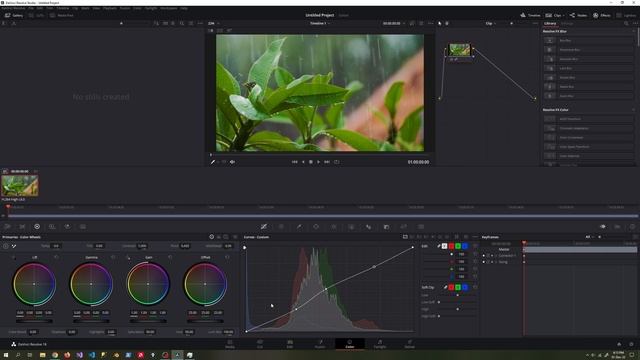
Task: Stop playback in the viewer
Action: [x=311, y=162]
